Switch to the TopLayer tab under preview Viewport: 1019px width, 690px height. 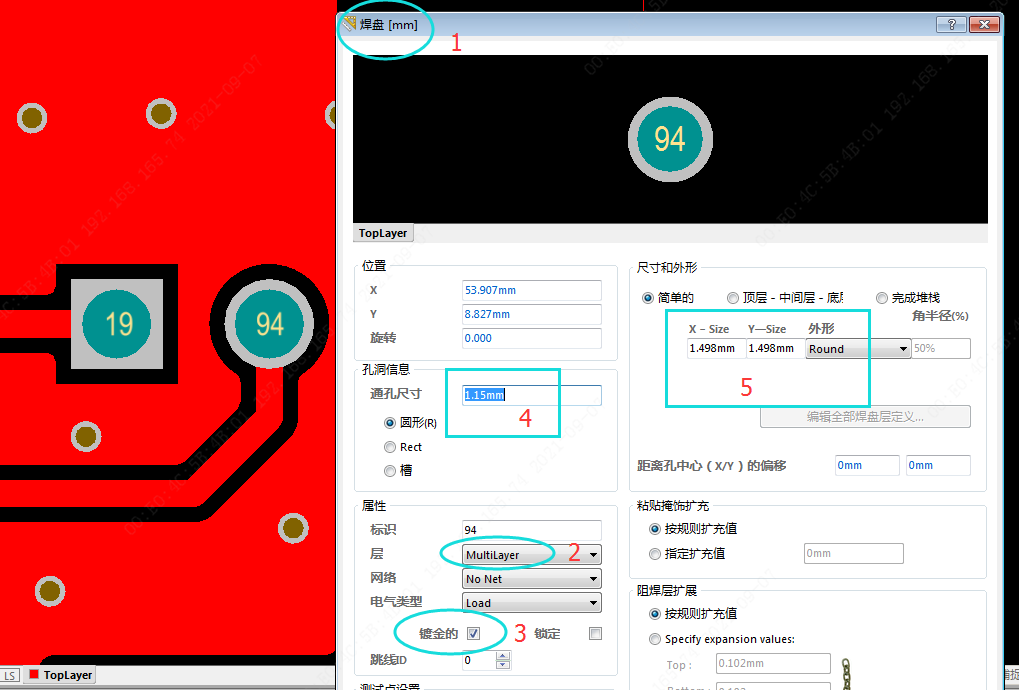click(383, 233)
